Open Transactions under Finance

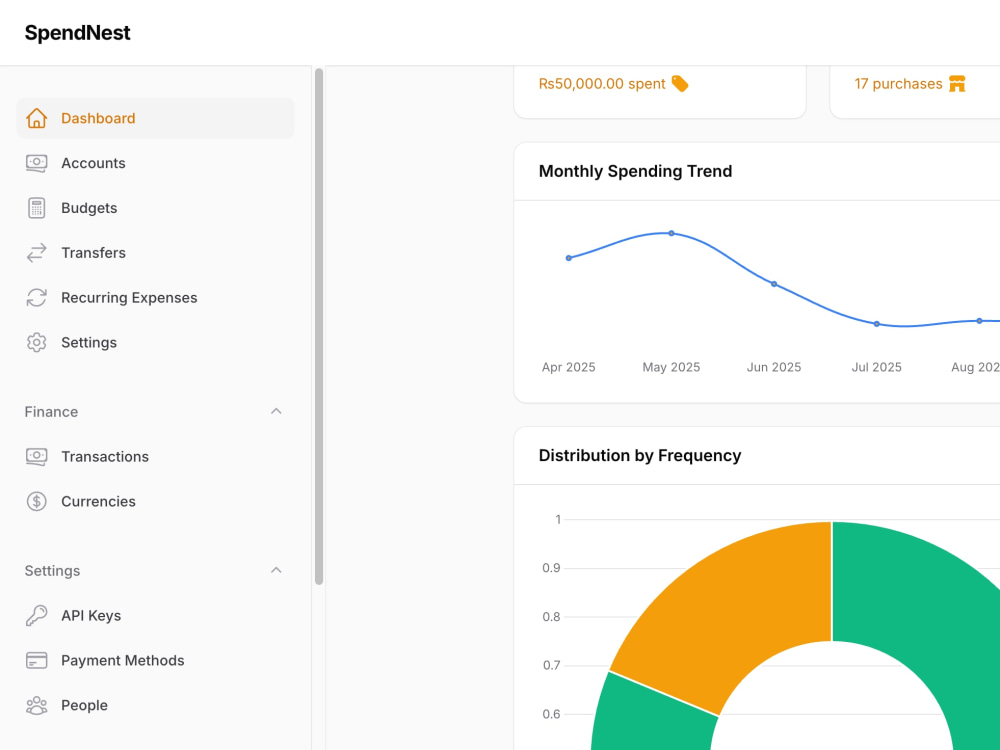click(x=155, y=457)
